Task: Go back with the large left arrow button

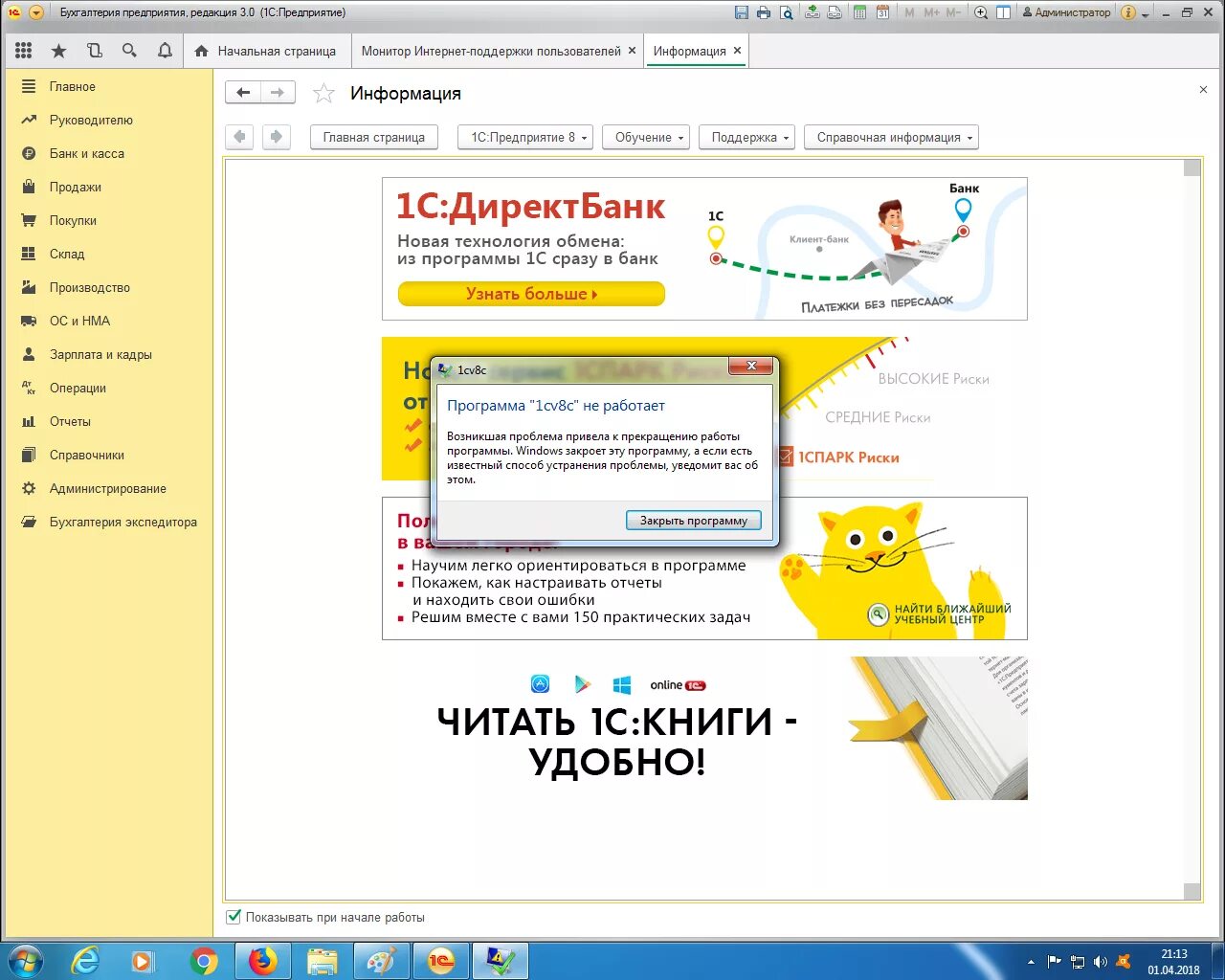Action: coord(243,93)
